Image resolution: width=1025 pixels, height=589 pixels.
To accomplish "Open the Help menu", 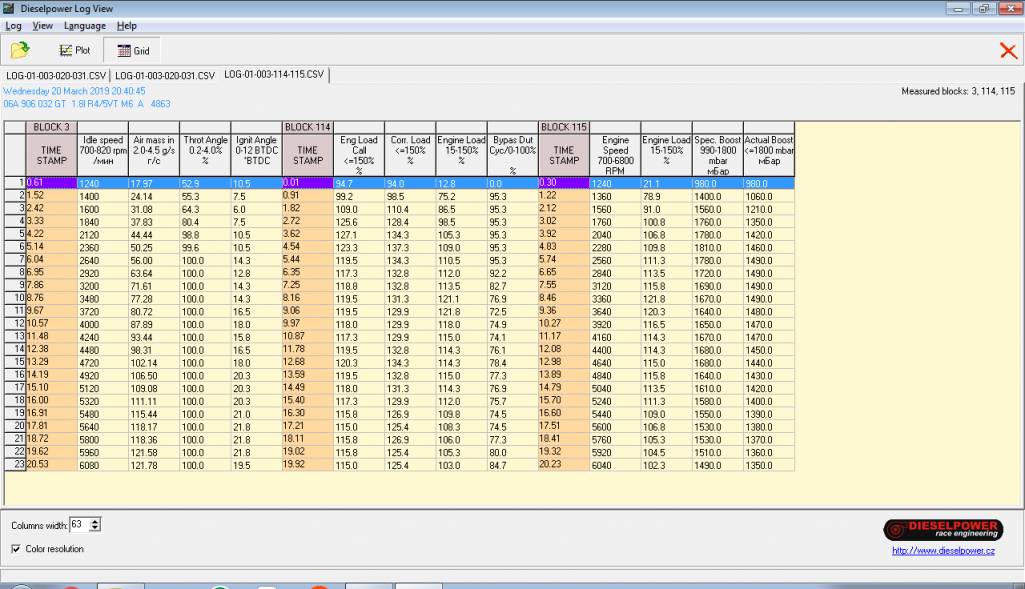I will (x=127, y=26).
